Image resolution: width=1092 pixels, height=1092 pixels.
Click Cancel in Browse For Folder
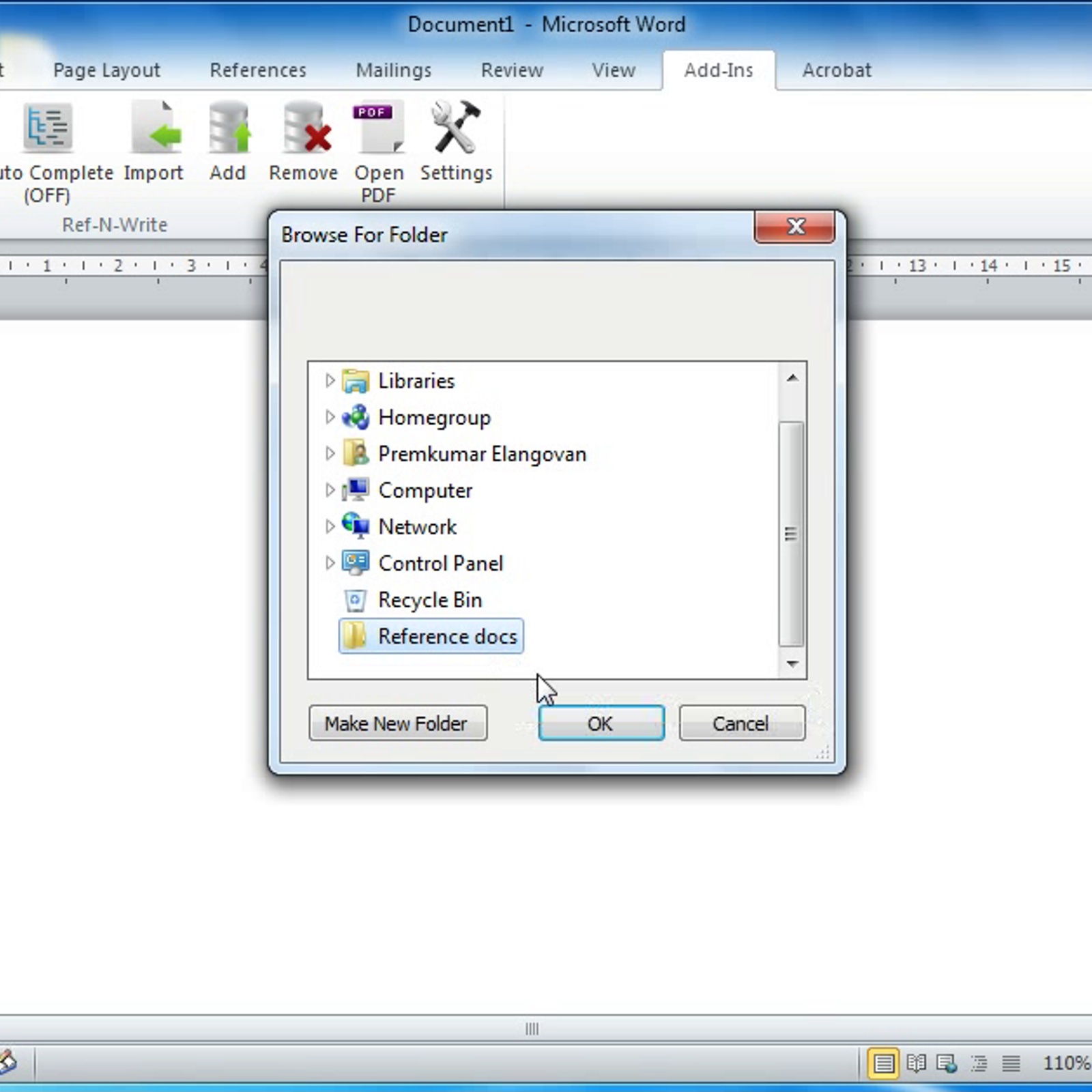(742, 723)
